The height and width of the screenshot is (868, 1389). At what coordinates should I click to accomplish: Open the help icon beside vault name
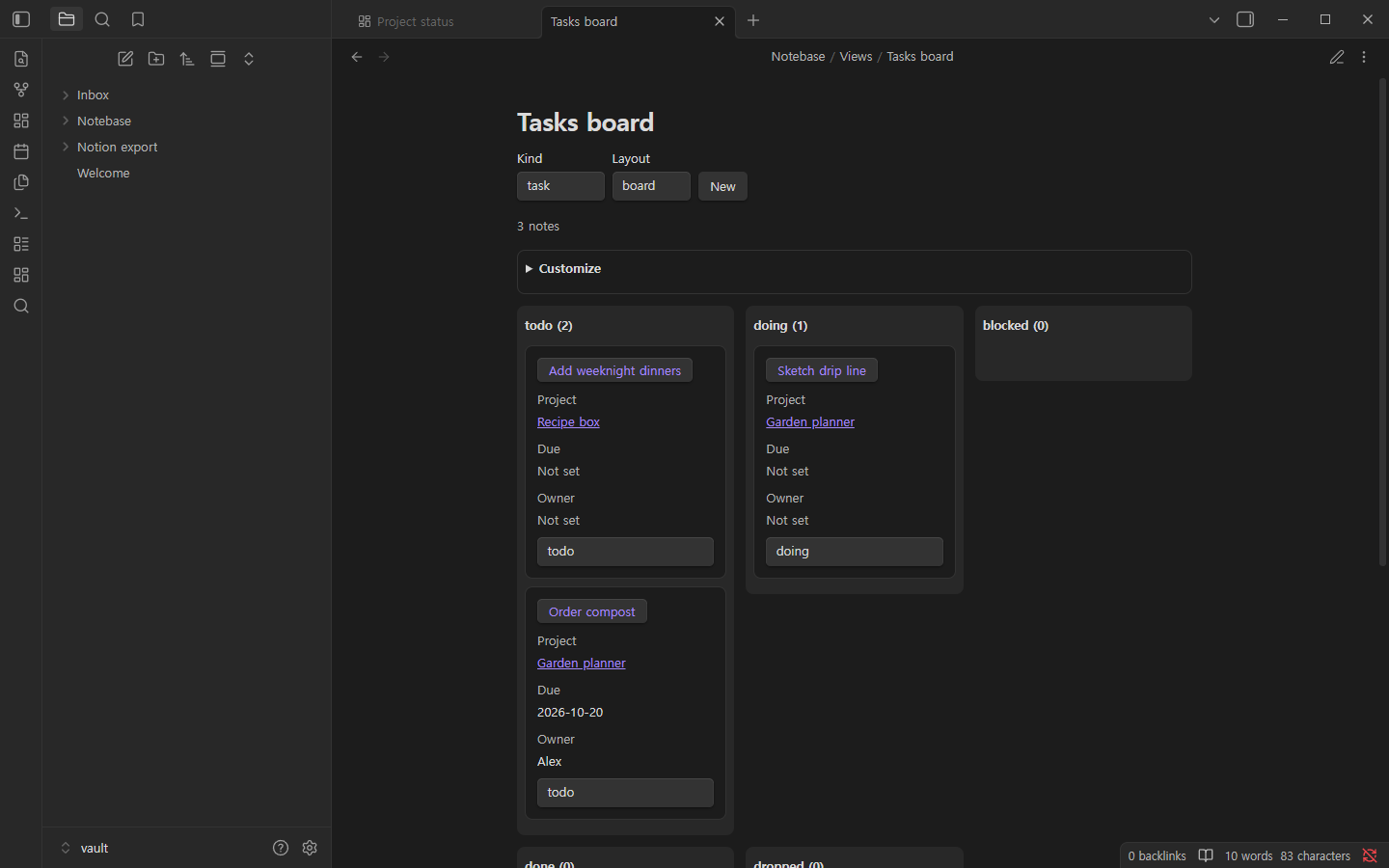pos(281,848)
